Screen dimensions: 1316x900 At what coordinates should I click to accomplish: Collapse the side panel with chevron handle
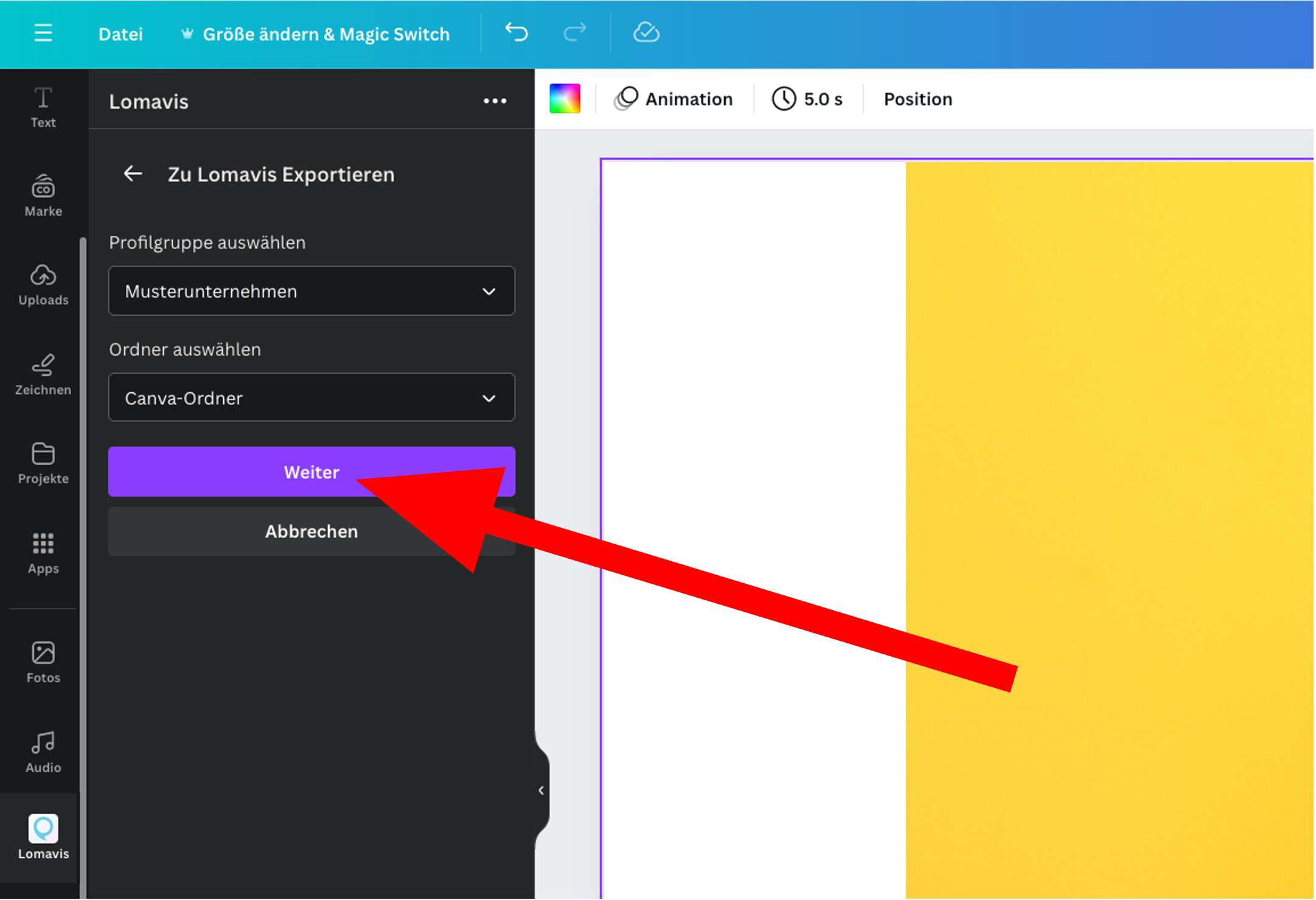[x=541, y=790]
